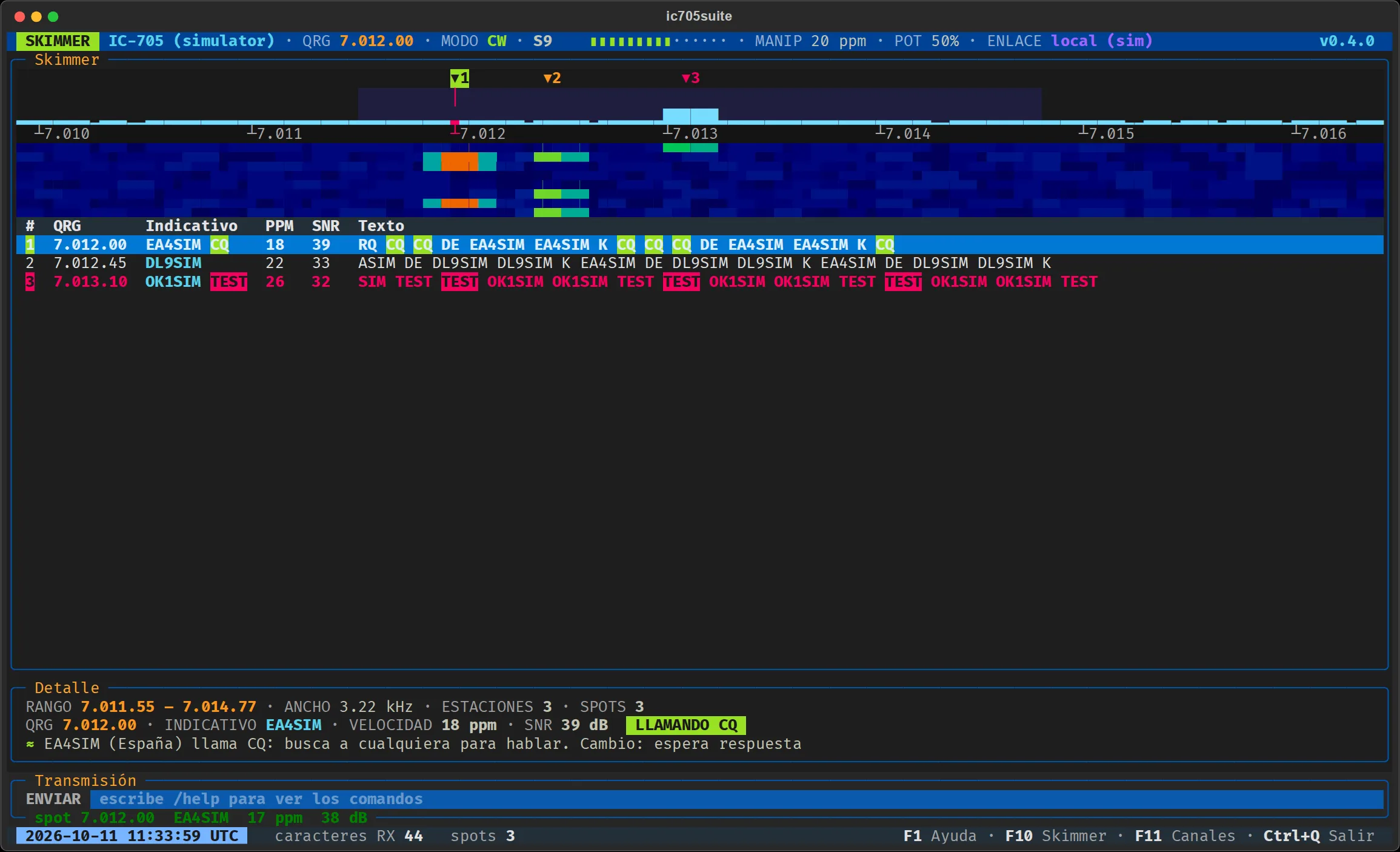Click the Indicativo column header
The width and height of the screenshot is (1400, 852).
[x=192, y=226]
